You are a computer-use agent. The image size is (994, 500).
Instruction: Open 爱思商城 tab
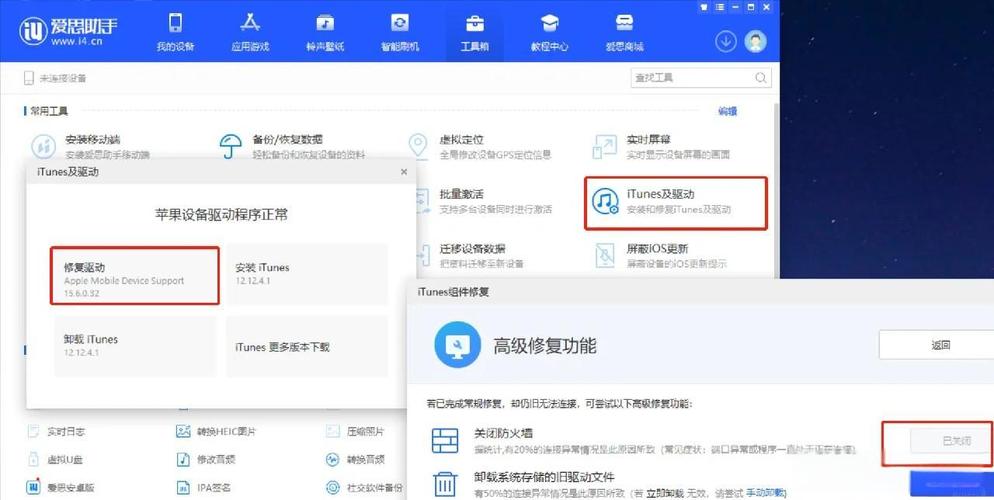click(624, 32)
